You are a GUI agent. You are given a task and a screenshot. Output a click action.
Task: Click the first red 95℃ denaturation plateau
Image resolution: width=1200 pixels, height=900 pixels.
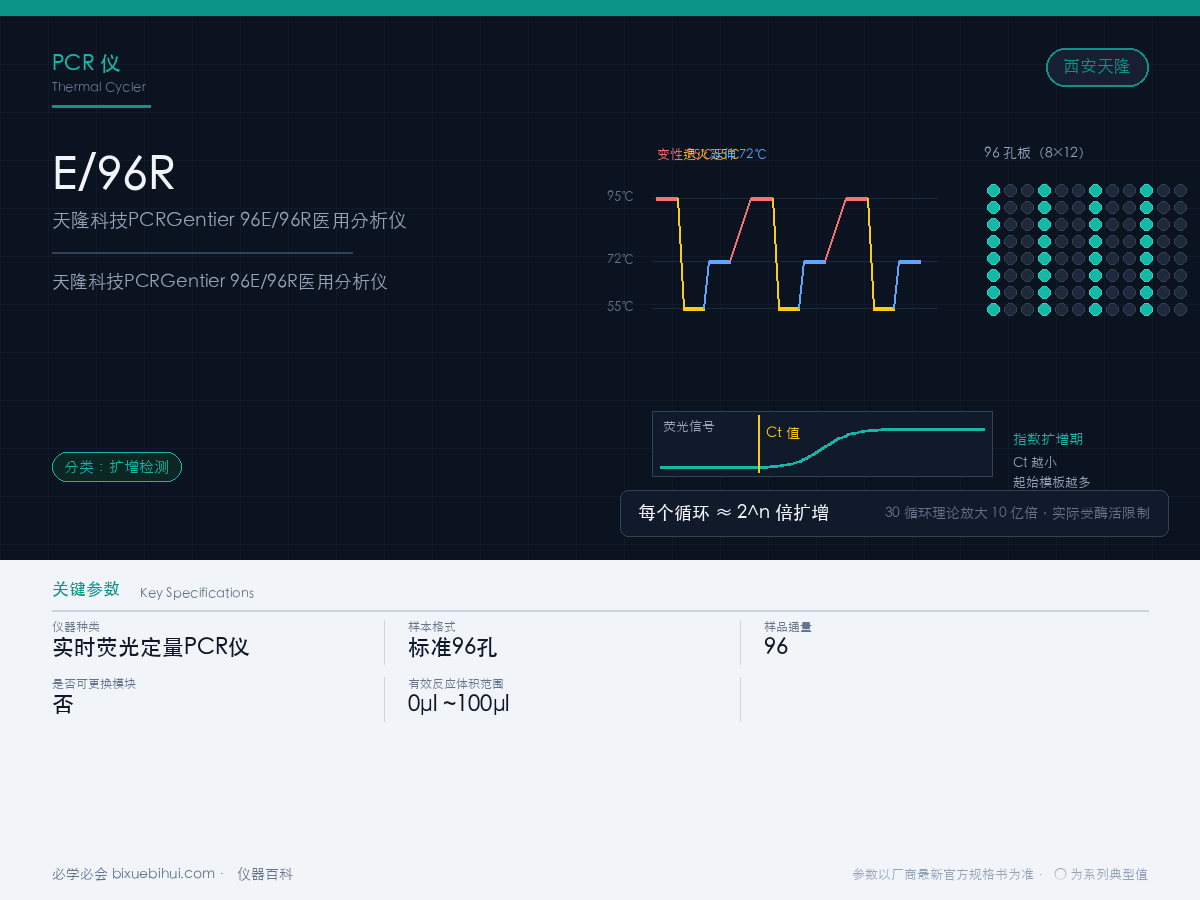click(667, 199)
